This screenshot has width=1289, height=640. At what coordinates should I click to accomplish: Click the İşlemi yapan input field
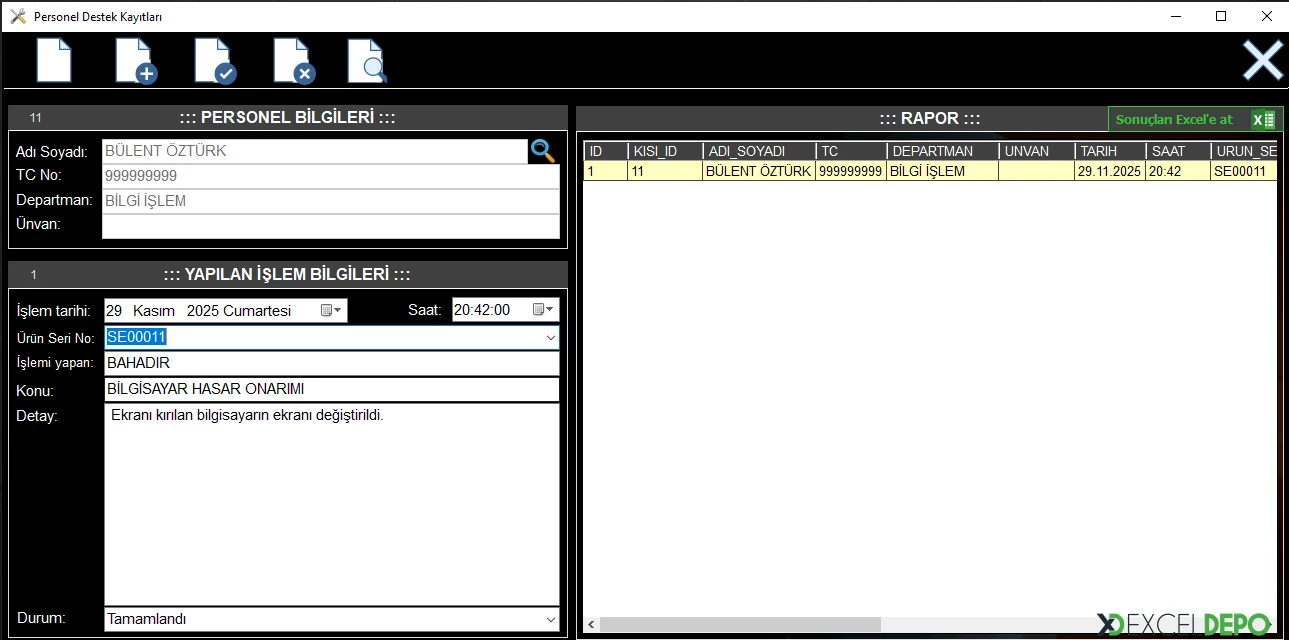point(330,363)
